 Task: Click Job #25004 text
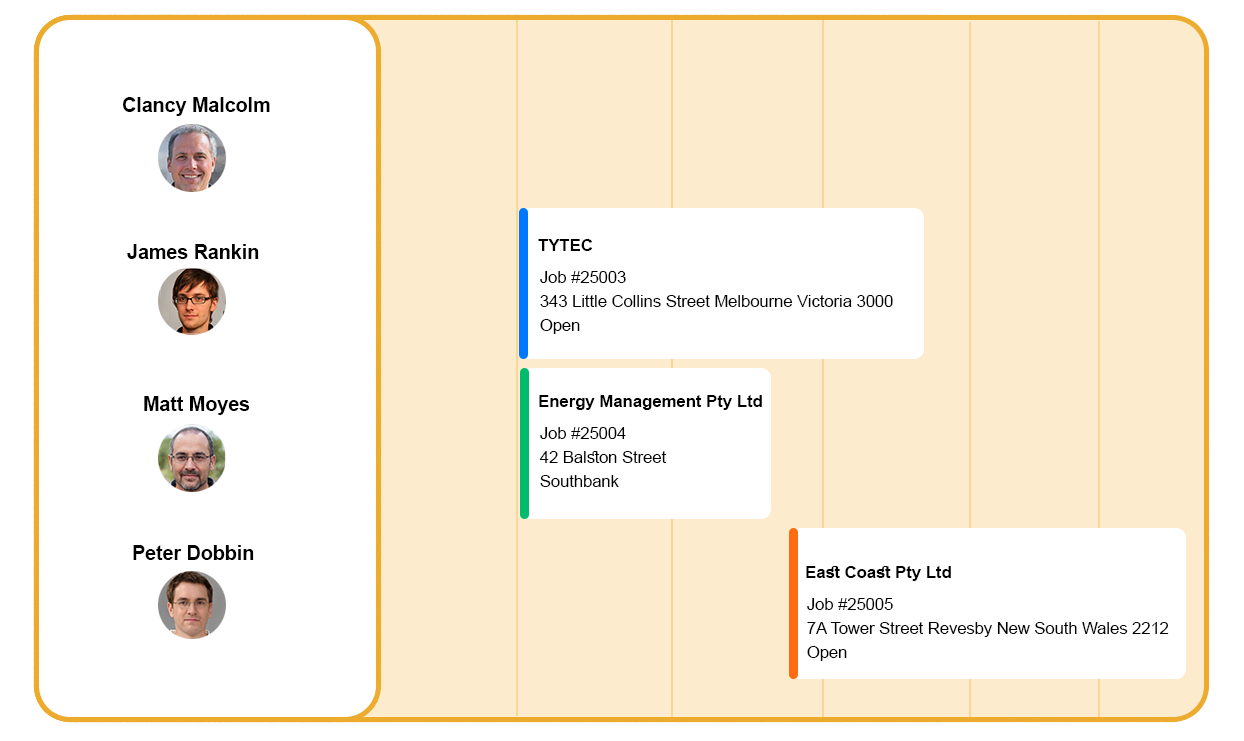583,433
